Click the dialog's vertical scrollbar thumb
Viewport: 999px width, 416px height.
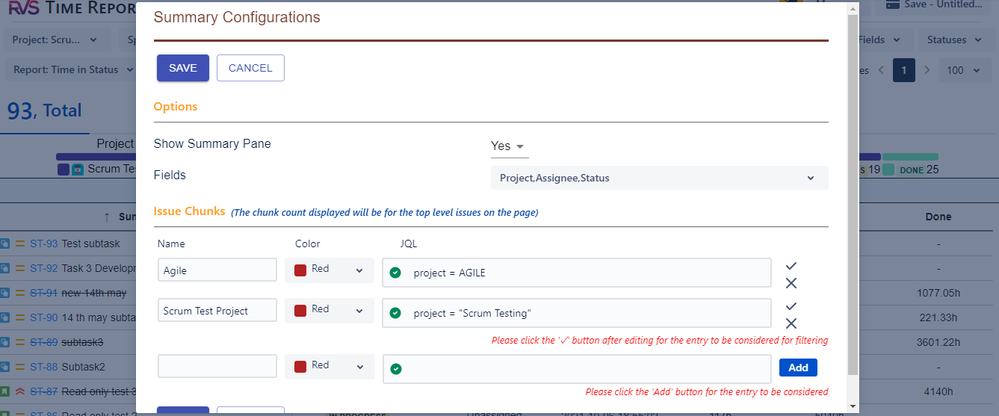click(853, 194)
